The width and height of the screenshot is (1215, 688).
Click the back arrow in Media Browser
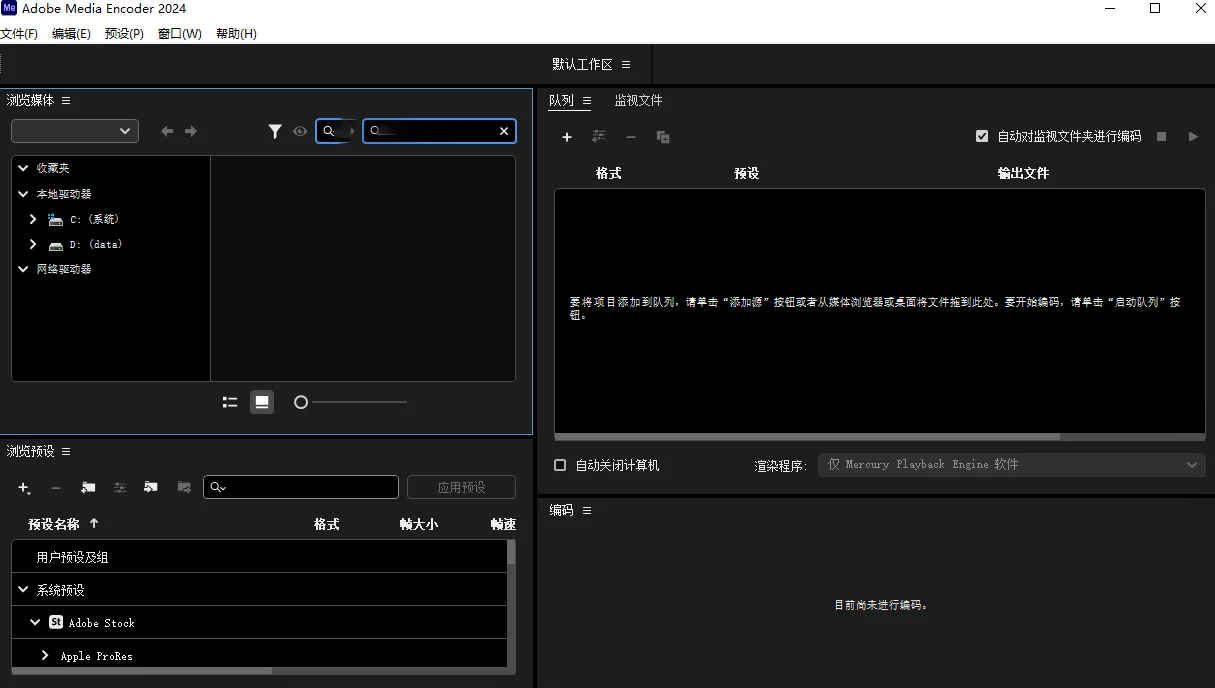(x=167, y=131)
